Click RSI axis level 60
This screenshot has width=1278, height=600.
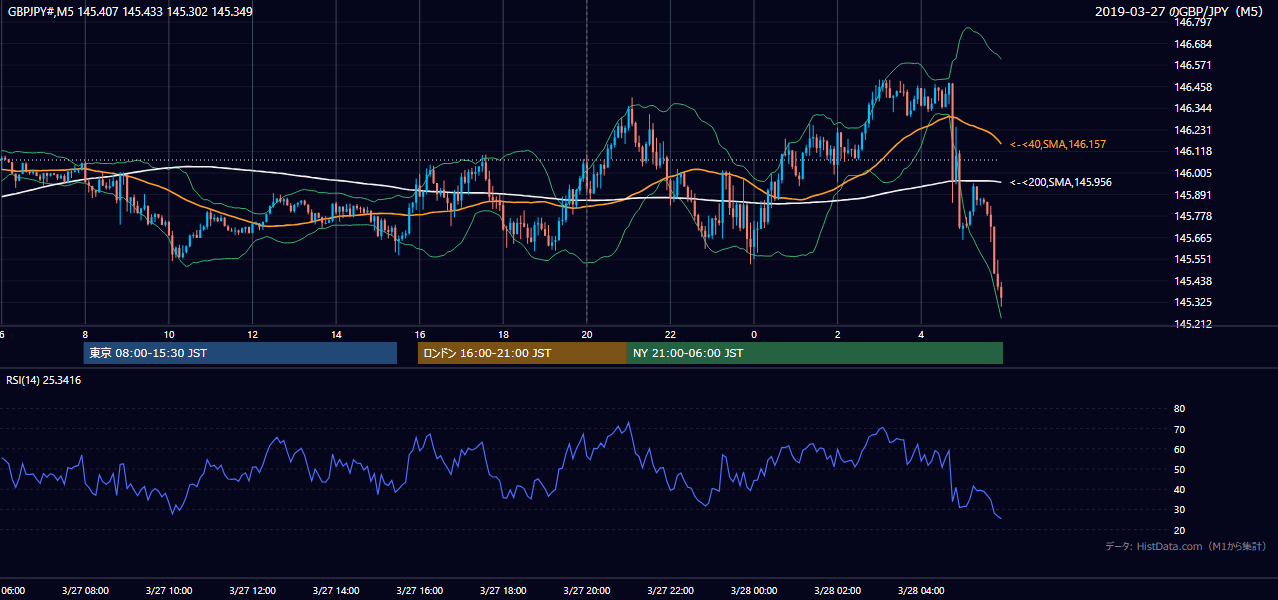click(x=1179, y=449)
